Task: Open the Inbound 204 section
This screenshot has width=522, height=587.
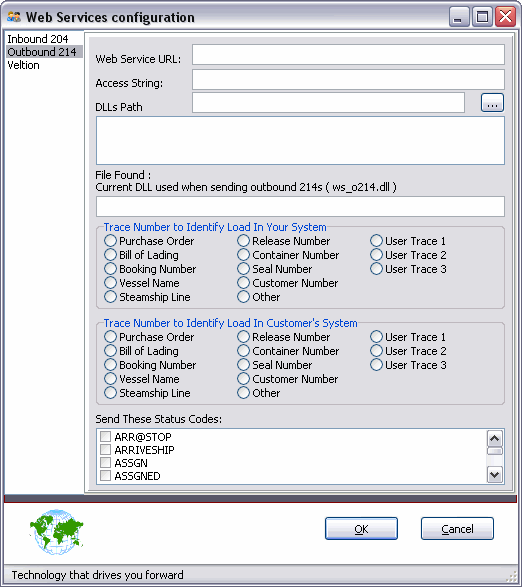Action: point(37,39)
